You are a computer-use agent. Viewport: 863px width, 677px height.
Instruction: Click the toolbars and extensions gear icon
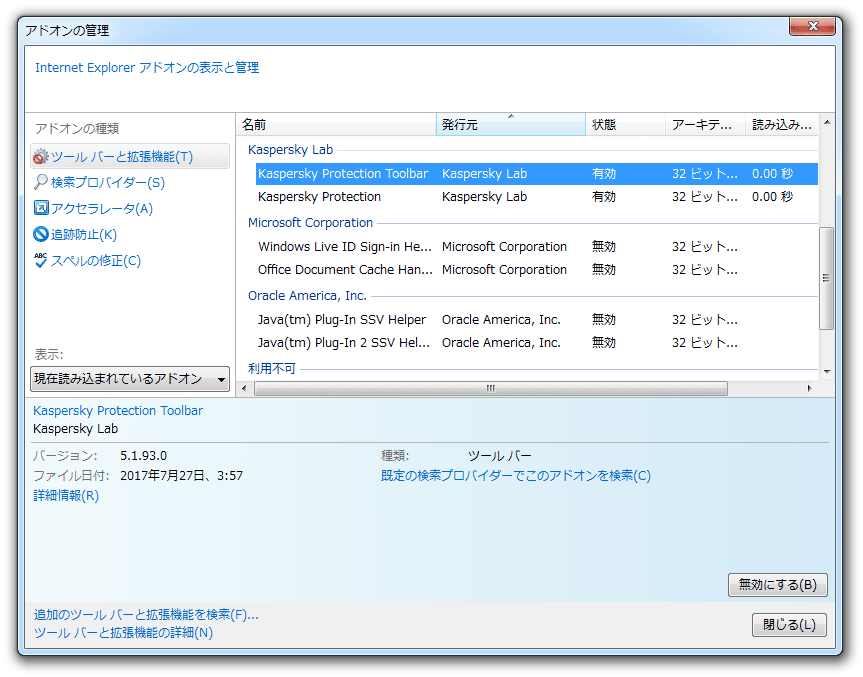(x=41, y=157)
